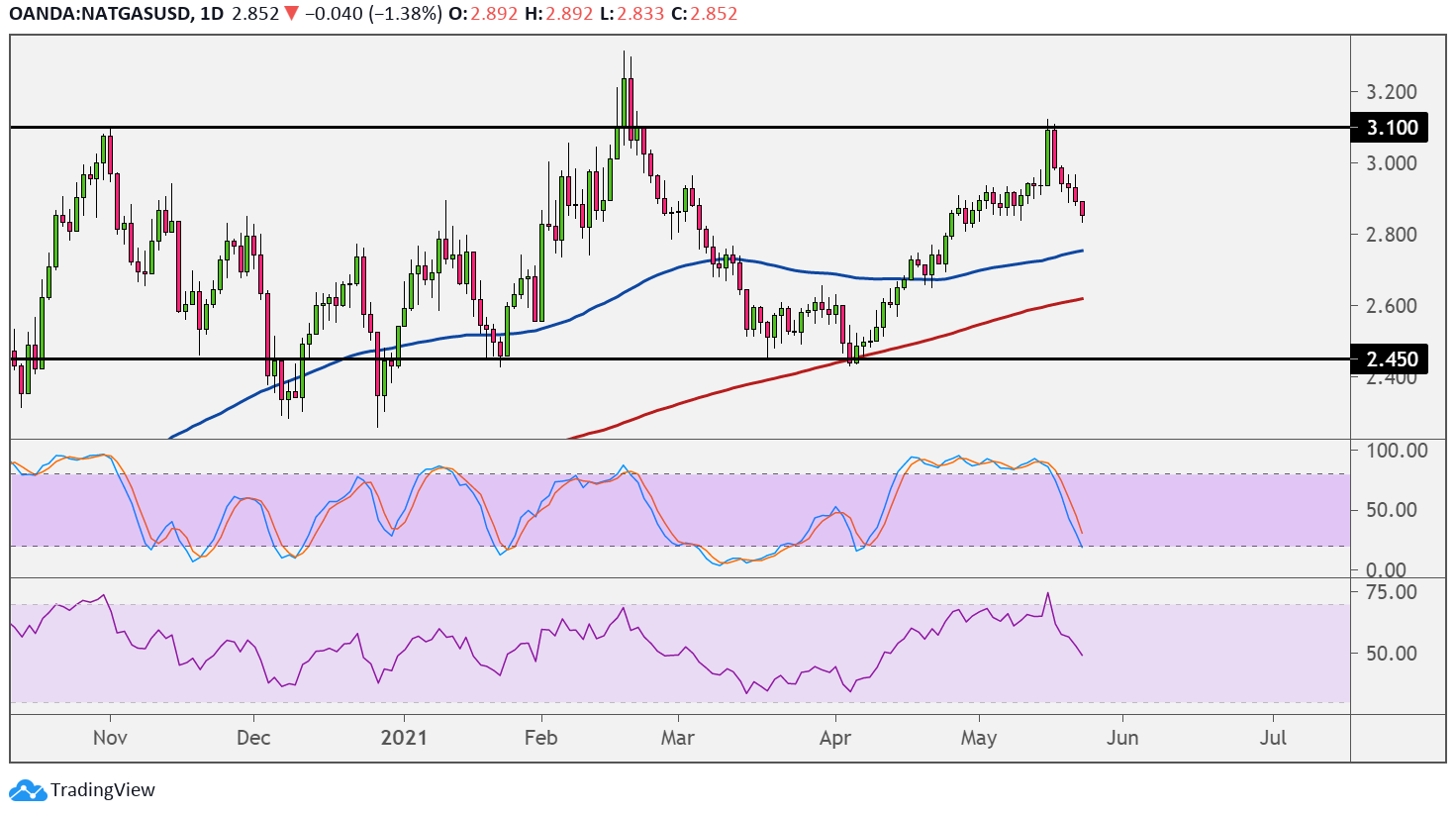This screenshot has height=817, width=1456.
Task: Click the Jul date axis label
Action: [1273, 738]
